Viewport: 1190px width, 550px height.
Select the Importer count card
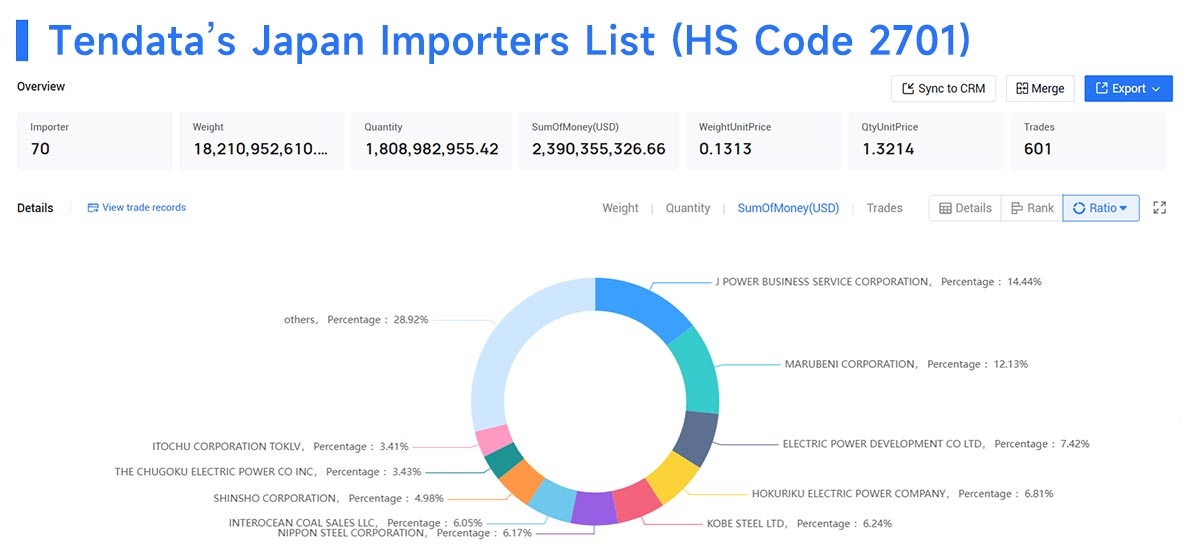95,140
